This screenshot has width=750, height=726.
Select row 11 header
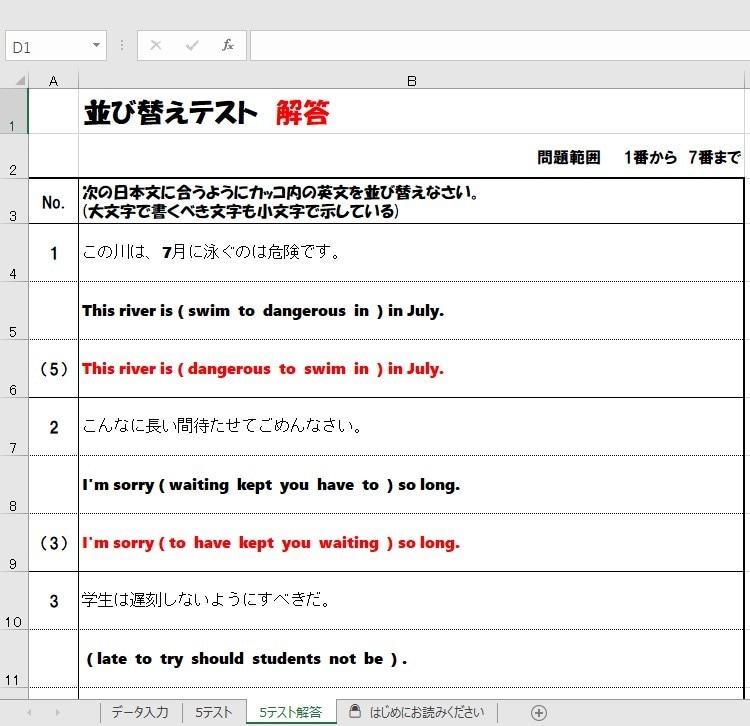point(14,659)
